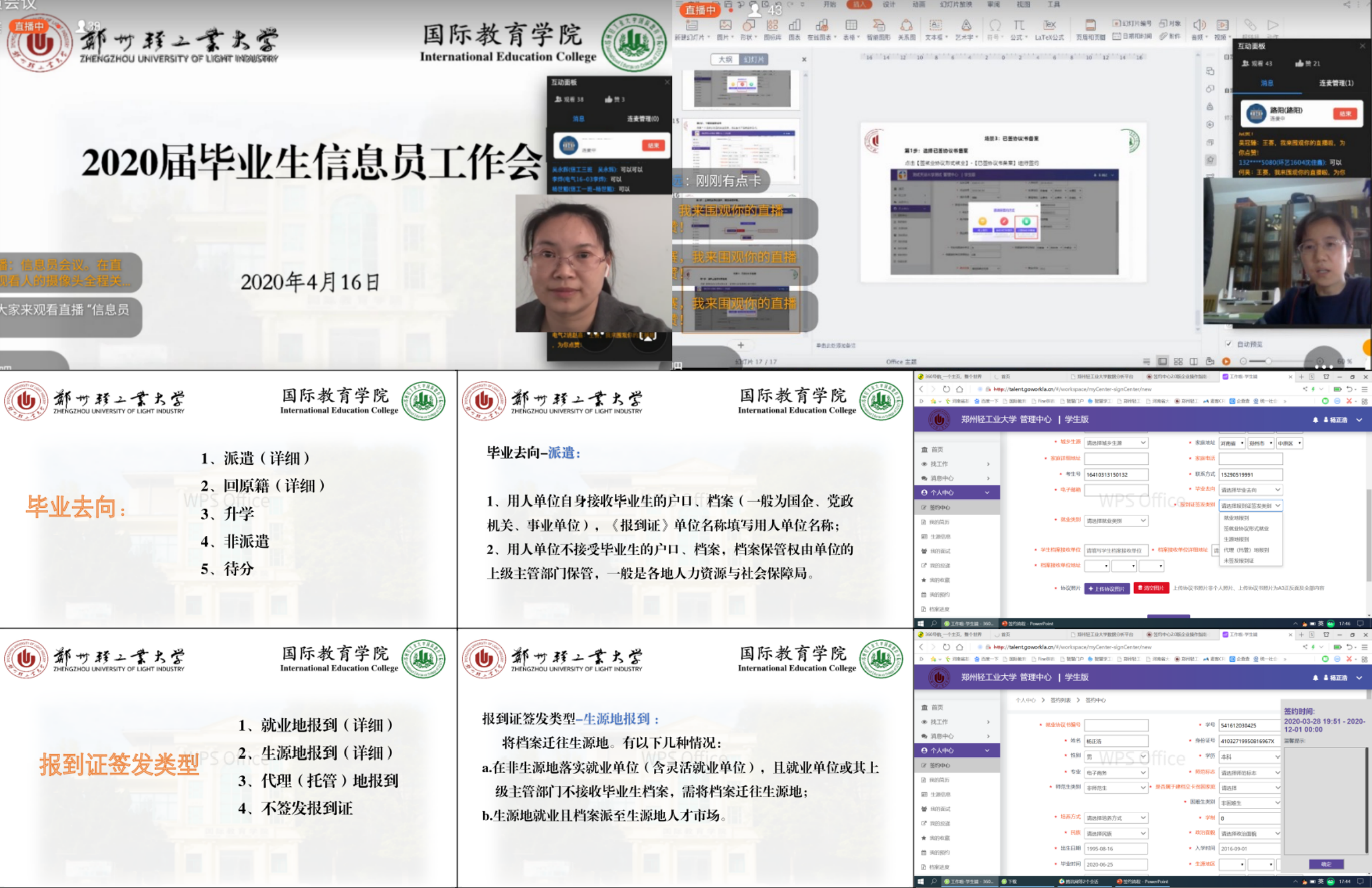Open the 动画 ribbon tab
Viewport: 1372px width, 888px height.
919,4
